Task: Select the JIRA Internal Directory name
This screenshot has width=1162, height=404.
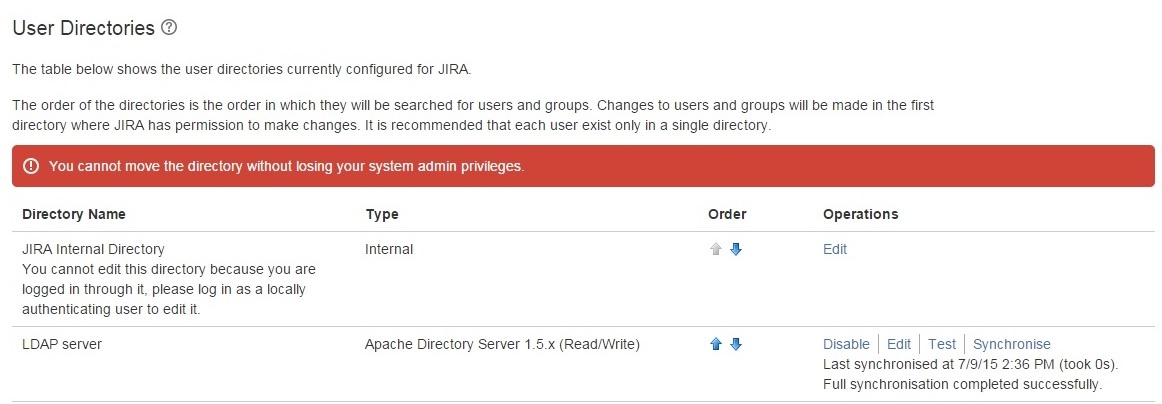Action: coord(93,249)
